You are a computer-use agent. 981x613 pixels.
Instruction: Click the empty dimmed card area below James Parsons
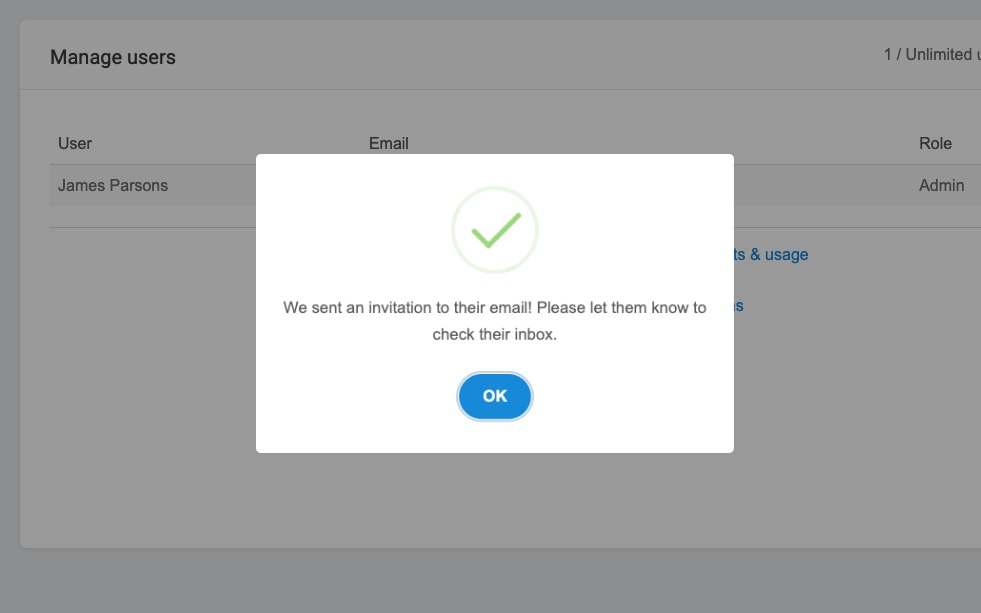[138, 375]
